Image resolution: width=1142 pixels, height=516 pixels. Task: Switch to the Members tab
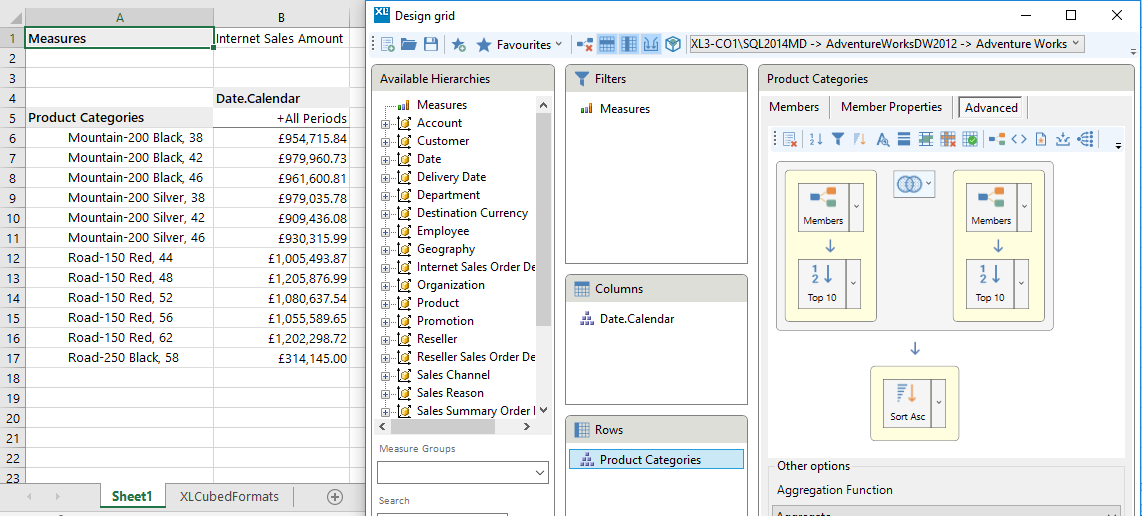(793, 107)
